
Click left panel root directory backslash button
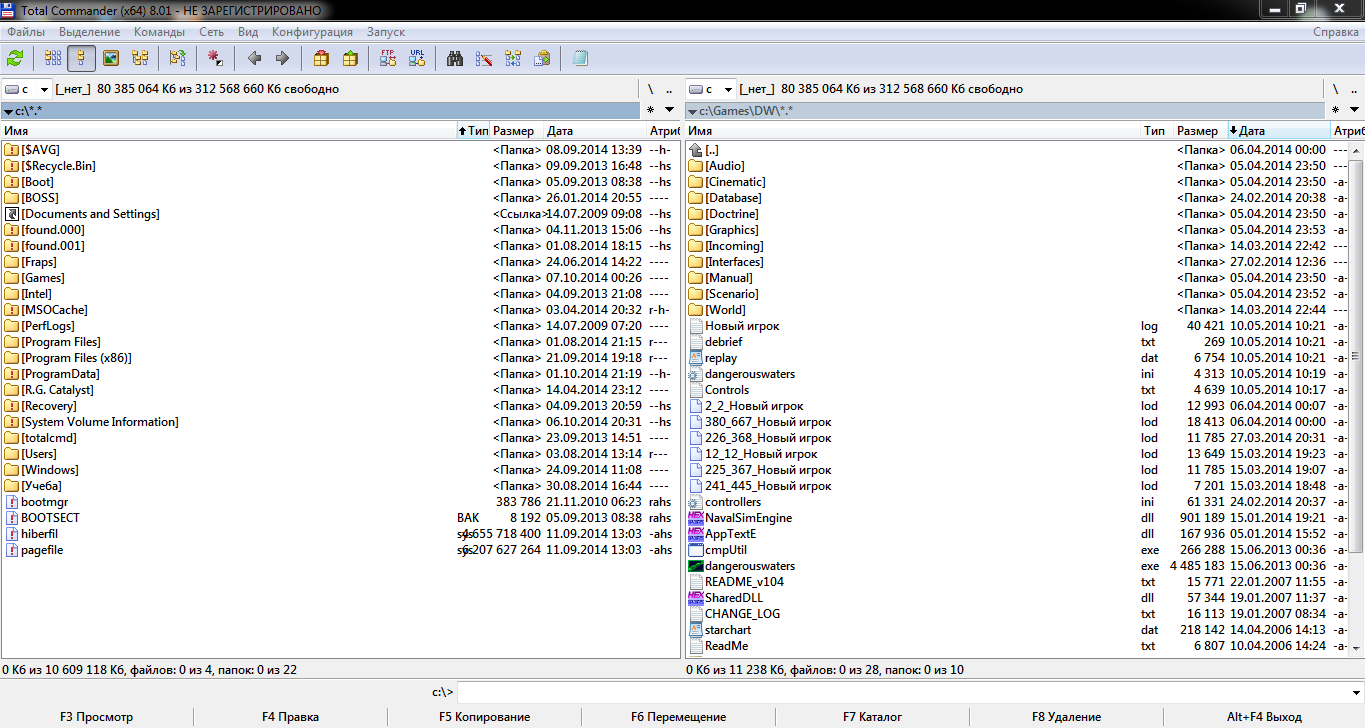point(650,89)
